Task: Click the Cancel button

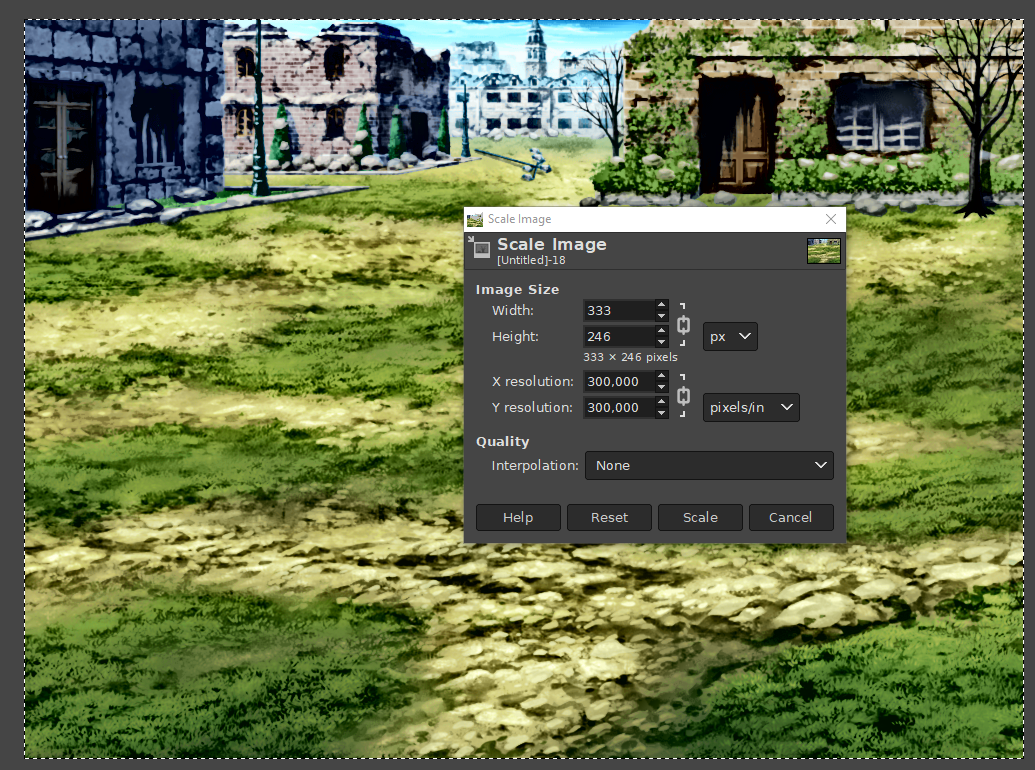Action: (791, 517)
